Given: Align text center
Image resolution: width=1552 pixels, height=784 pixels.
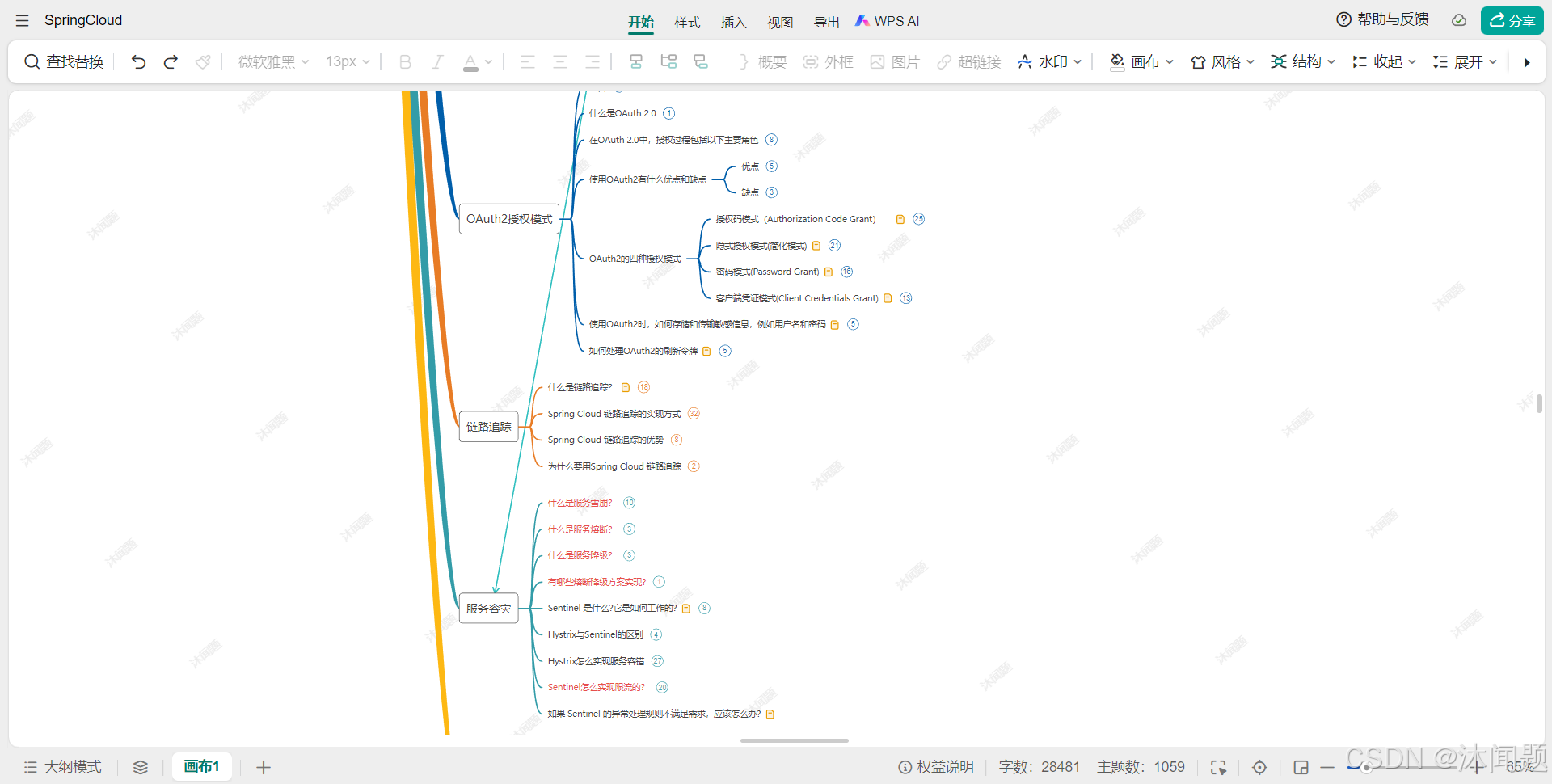Looking at the screenshot, I should tap(559, 62).
